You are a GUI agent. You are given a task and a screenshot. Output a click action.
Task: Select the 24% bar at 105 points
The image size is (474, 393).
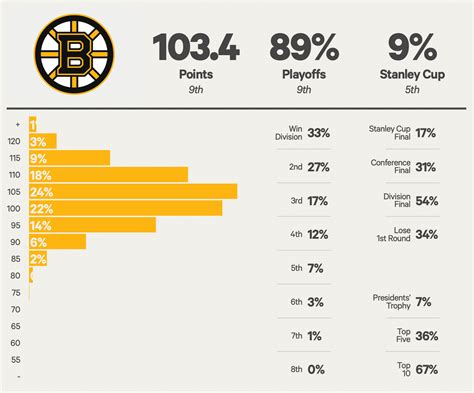pyautogui.click(x=133, y=191)
